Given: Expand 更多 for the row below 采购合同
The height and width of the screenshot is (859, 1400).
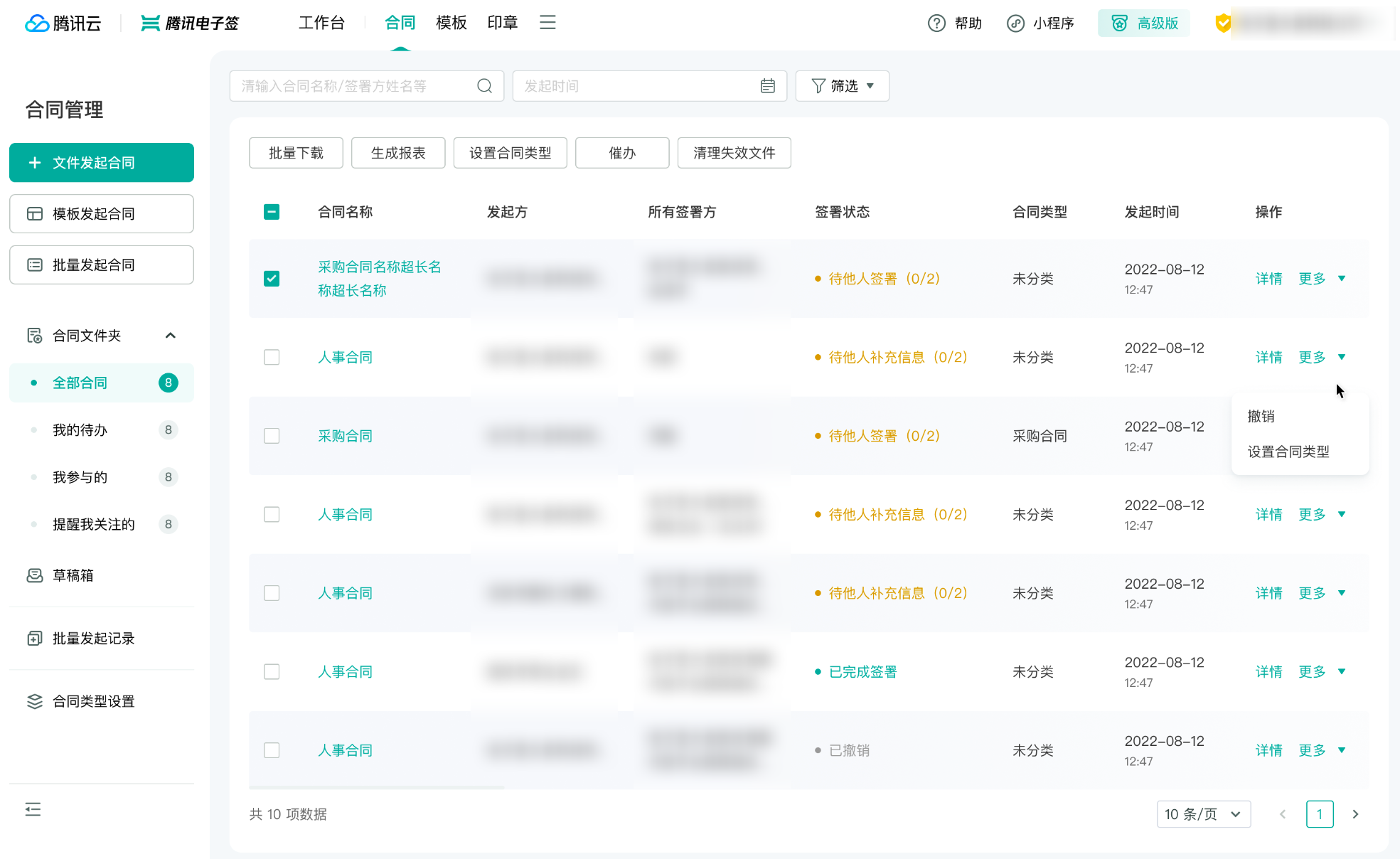Looking at the screenshot, I should click(x=1322, y=514).
